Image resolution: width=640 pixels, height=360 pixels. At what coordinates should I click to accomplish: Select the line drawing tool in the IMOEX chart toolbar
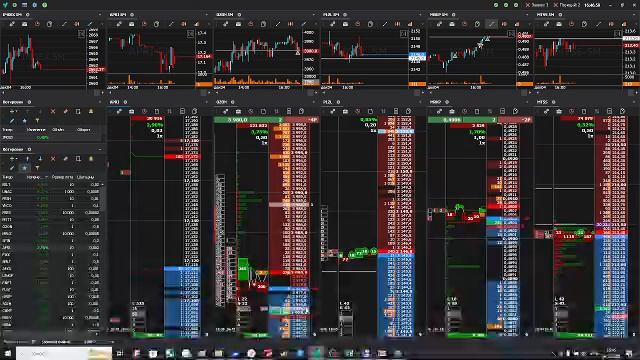point(64,24)
